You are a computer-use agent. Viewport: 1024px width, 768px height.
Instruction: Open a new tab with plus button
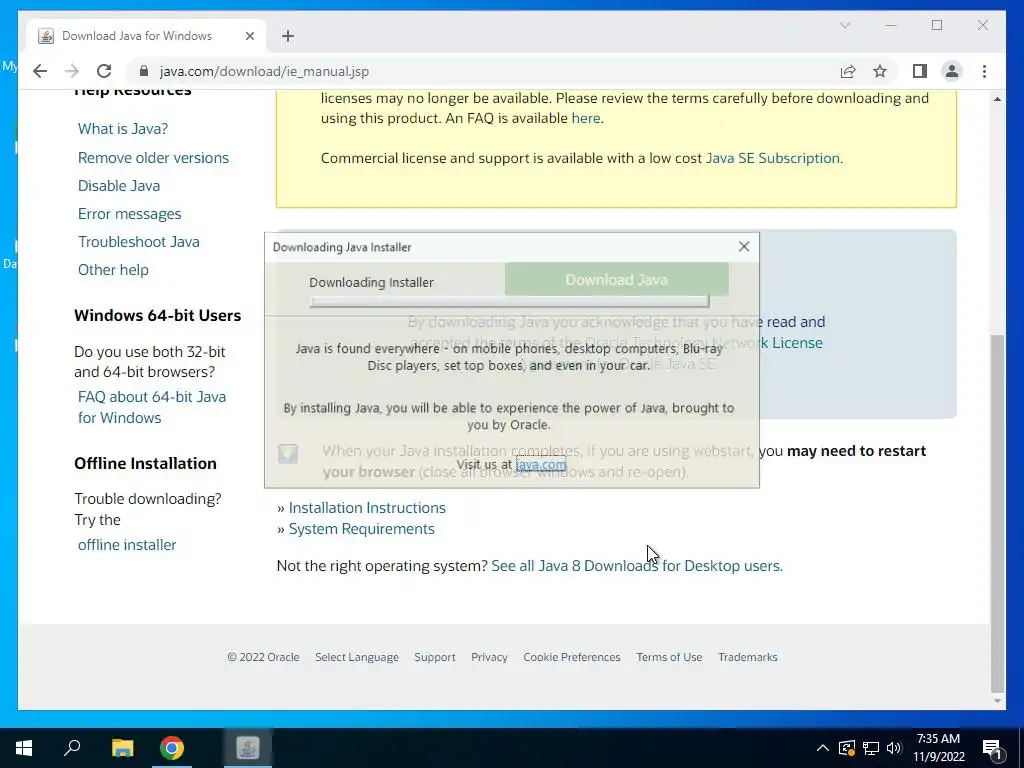288,36
